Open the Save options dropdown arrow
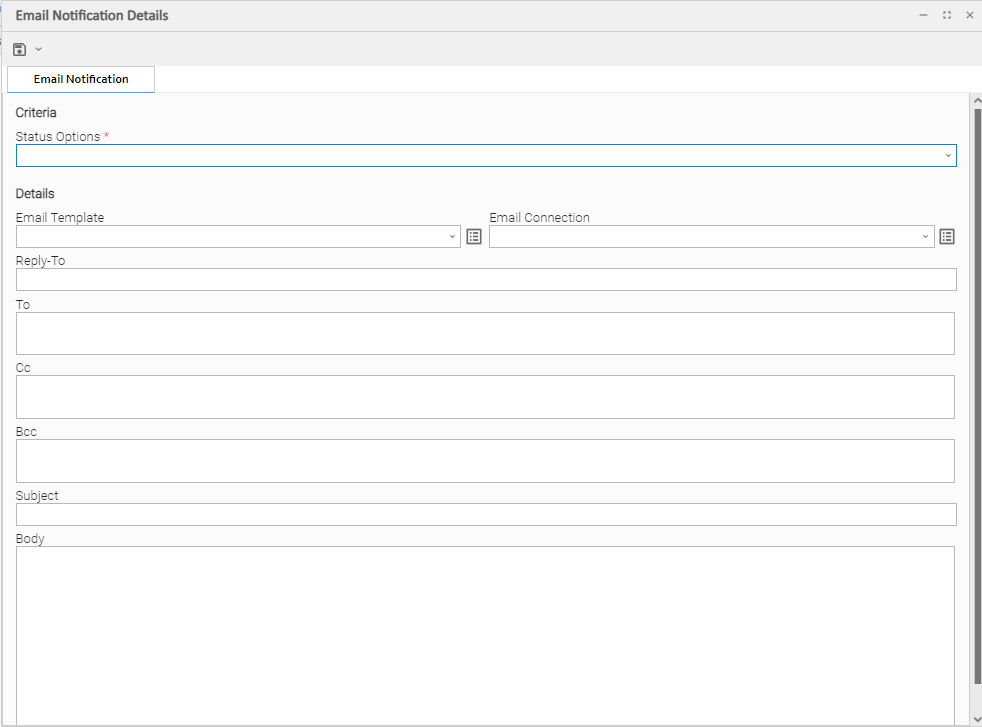982x727 pixels. click(x=38, y=49)
